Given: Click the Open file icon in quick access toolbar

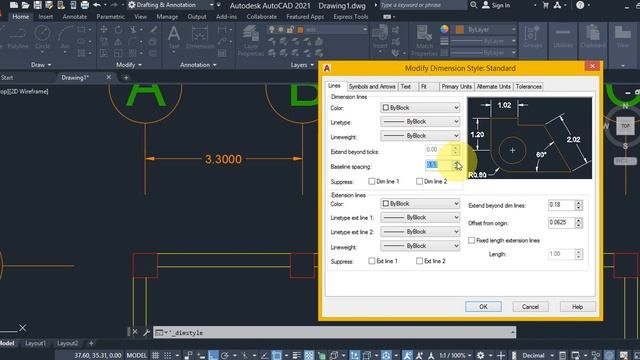Looking at the screenshot, I should pyautogui.click(x=25, y=5).
